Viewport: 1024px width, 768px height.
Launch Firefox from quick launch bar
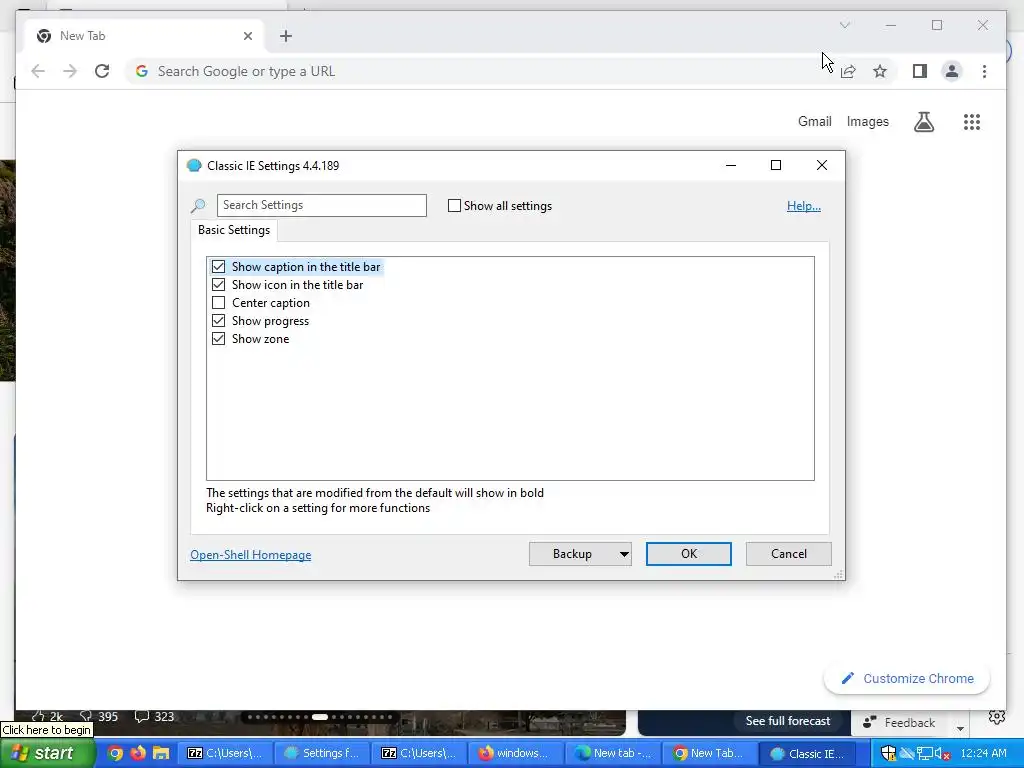click(138, 753)
